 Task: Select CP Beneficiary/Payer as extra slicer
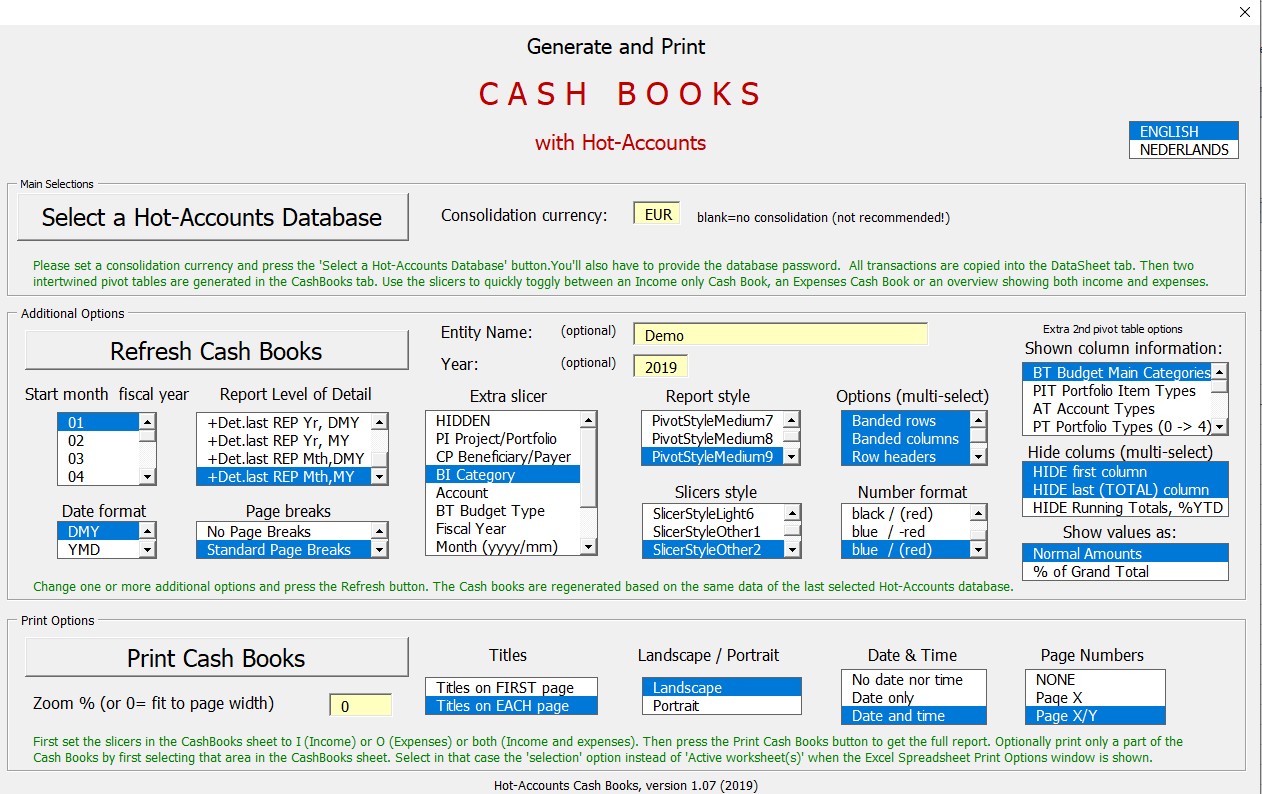click(x=503, y=457)
